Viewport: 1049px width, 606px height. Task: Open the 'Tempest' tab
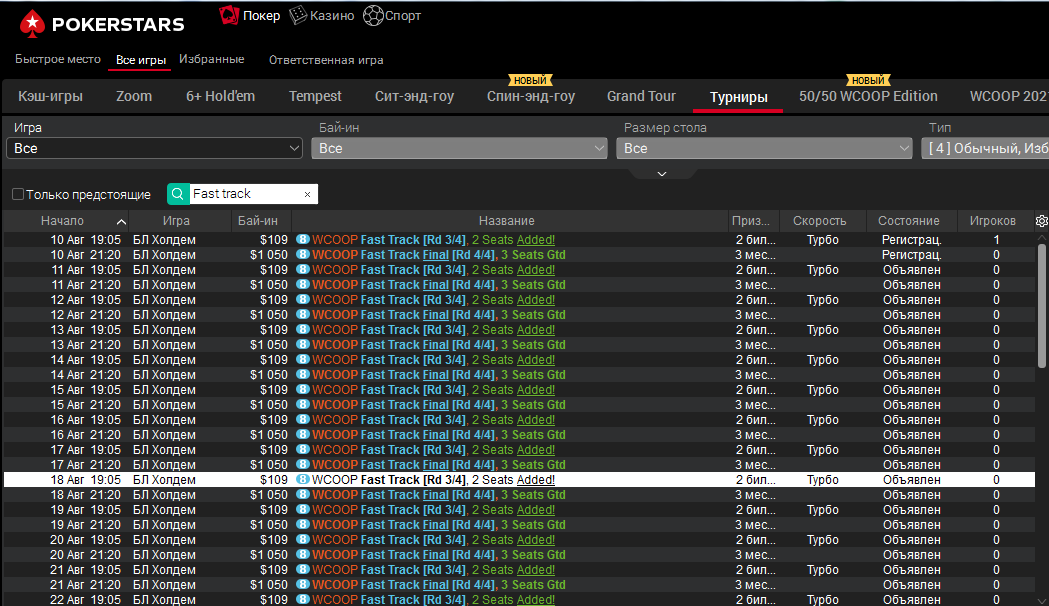315,96
